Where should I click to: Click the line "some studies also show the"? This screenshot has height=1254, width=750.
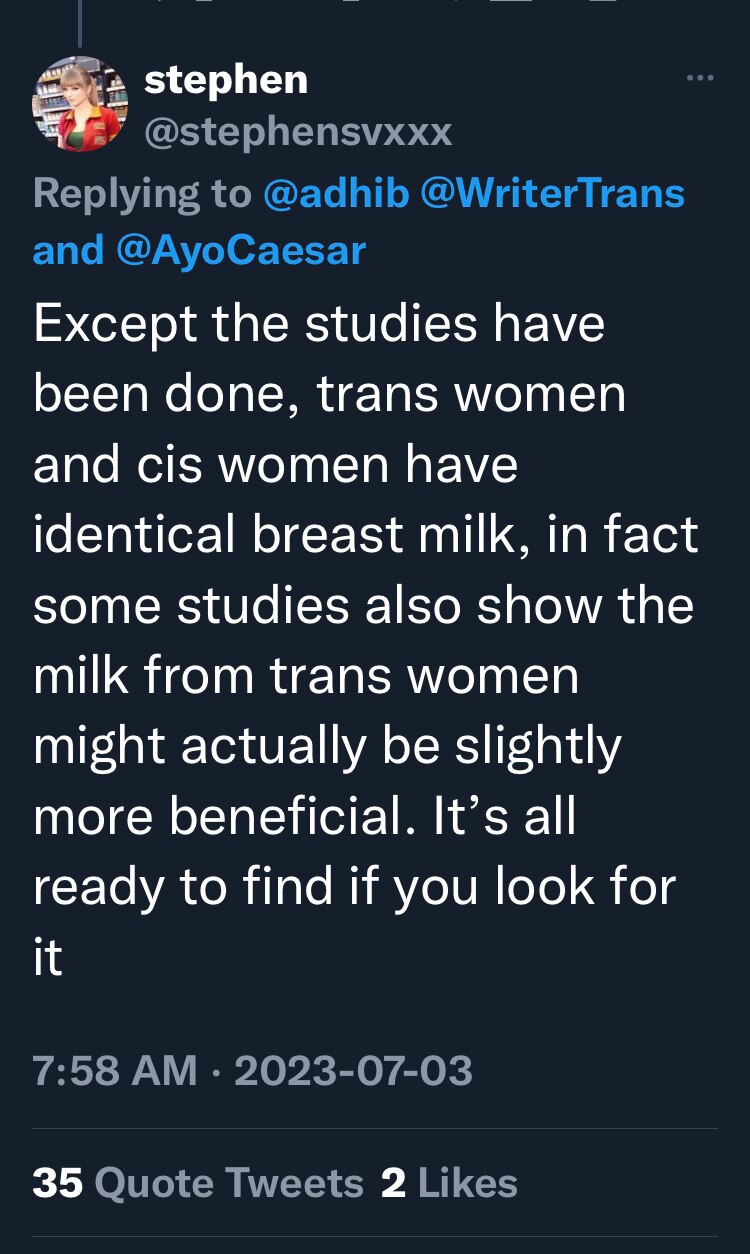363,605
